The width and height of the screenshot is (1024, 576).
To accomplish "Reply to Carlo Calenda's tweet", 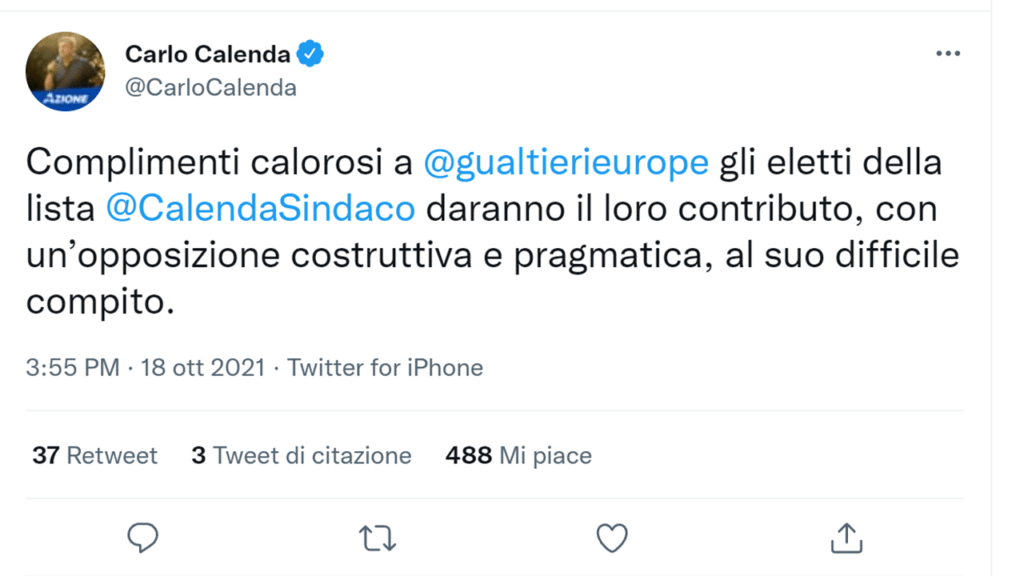I will (143, 538).
